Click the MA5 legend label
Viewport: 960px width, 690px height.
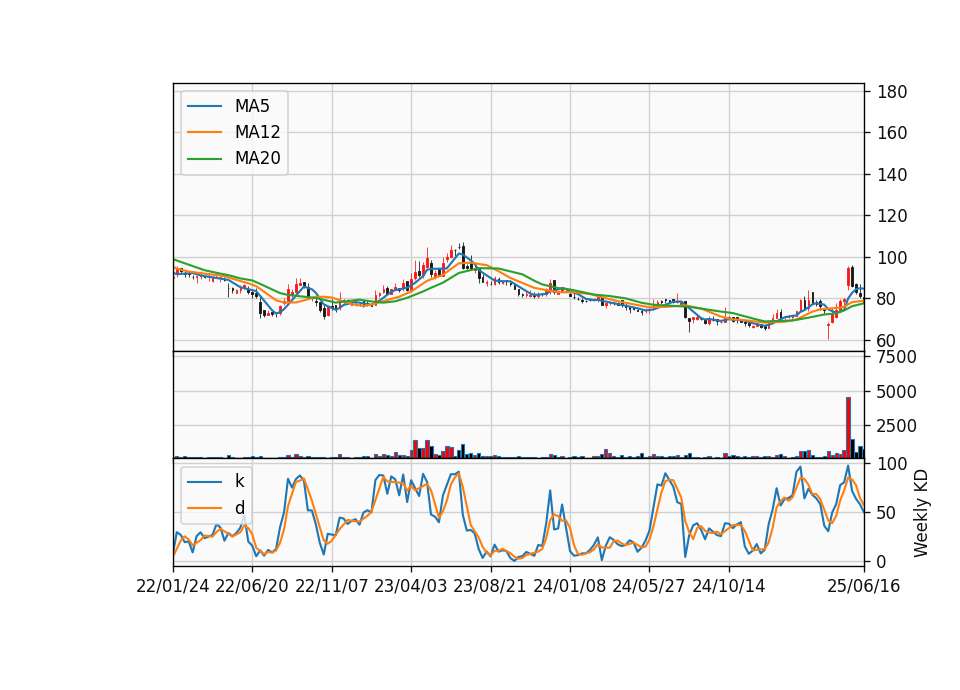tap(252, 106)
